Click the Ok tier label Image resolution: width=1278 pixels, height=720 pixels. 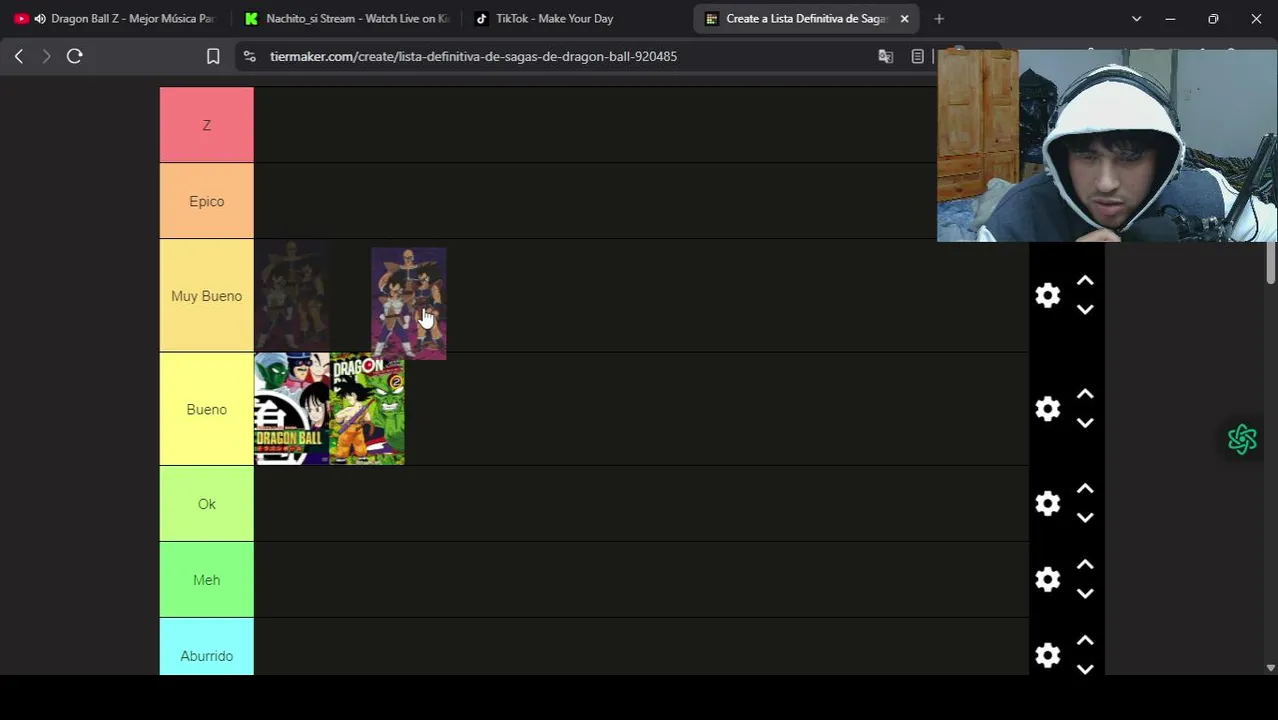207,504
